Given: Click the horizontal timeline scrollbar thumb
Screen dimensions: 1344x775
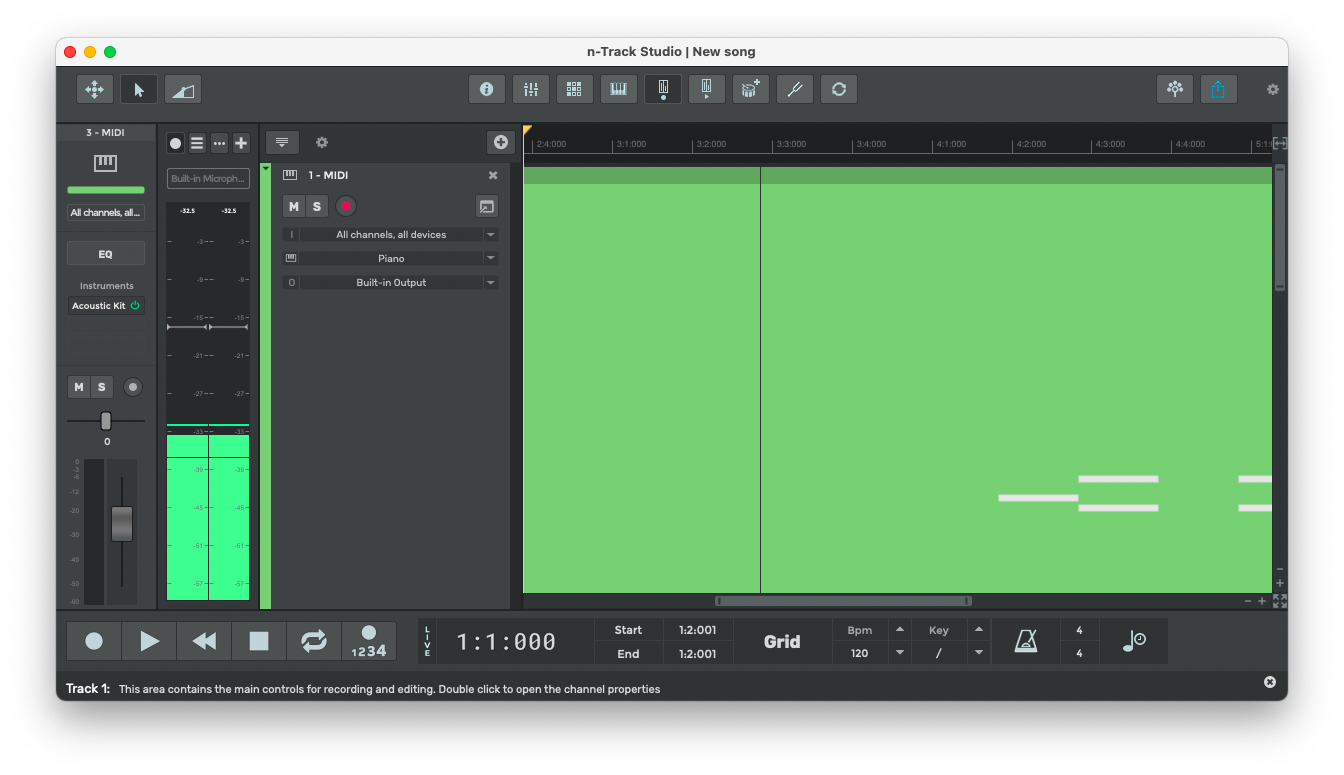Looking at the screenshot, I should click(843, 601).
